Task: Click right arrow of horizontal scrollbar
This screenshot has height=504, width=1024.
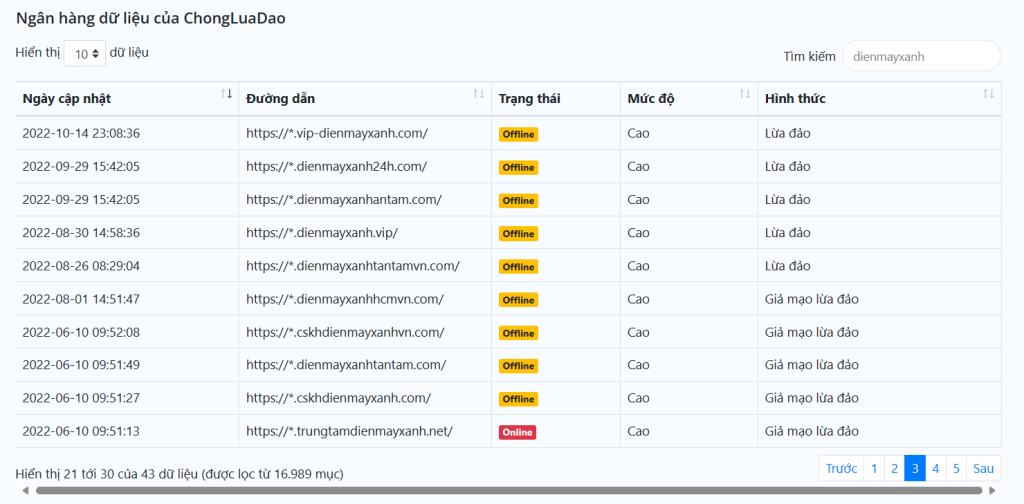Action: [x=992, y=490]
